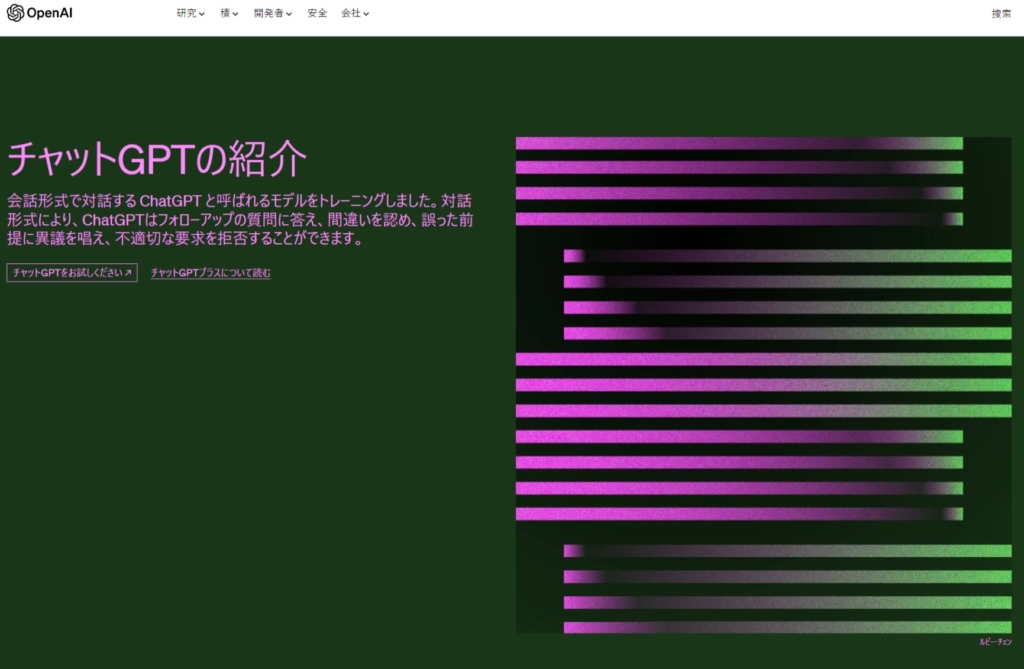Expand the 会社 menu
The image size is (1024, 669).
pos(351,13)
